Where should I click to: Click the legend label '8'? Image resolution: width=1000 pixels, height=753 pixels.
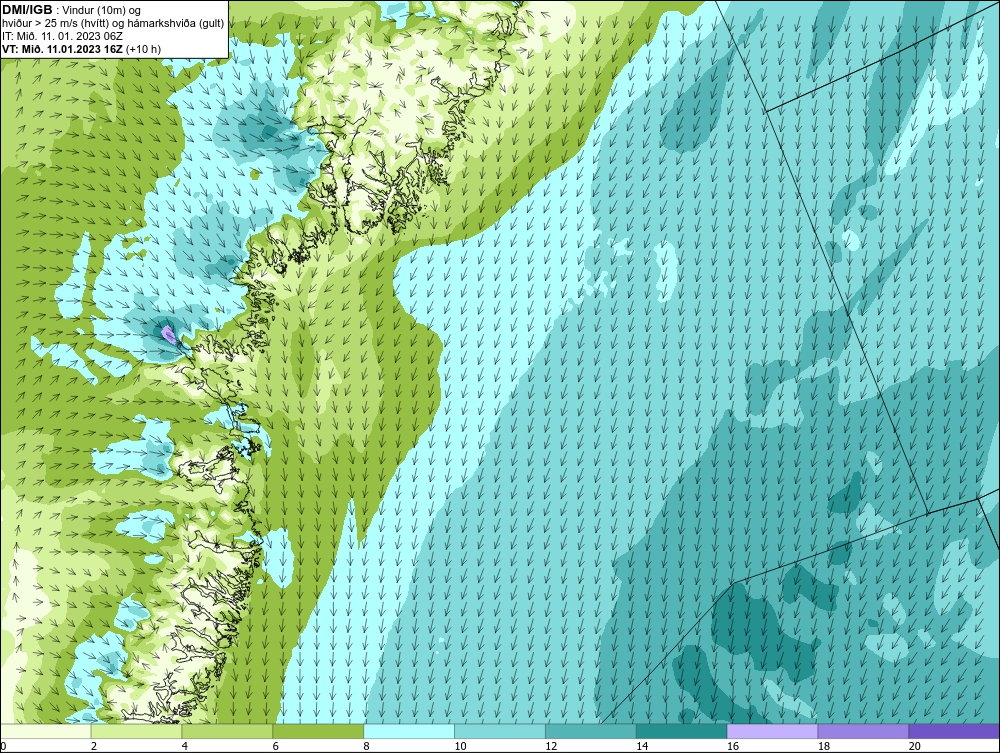[366, 746]
